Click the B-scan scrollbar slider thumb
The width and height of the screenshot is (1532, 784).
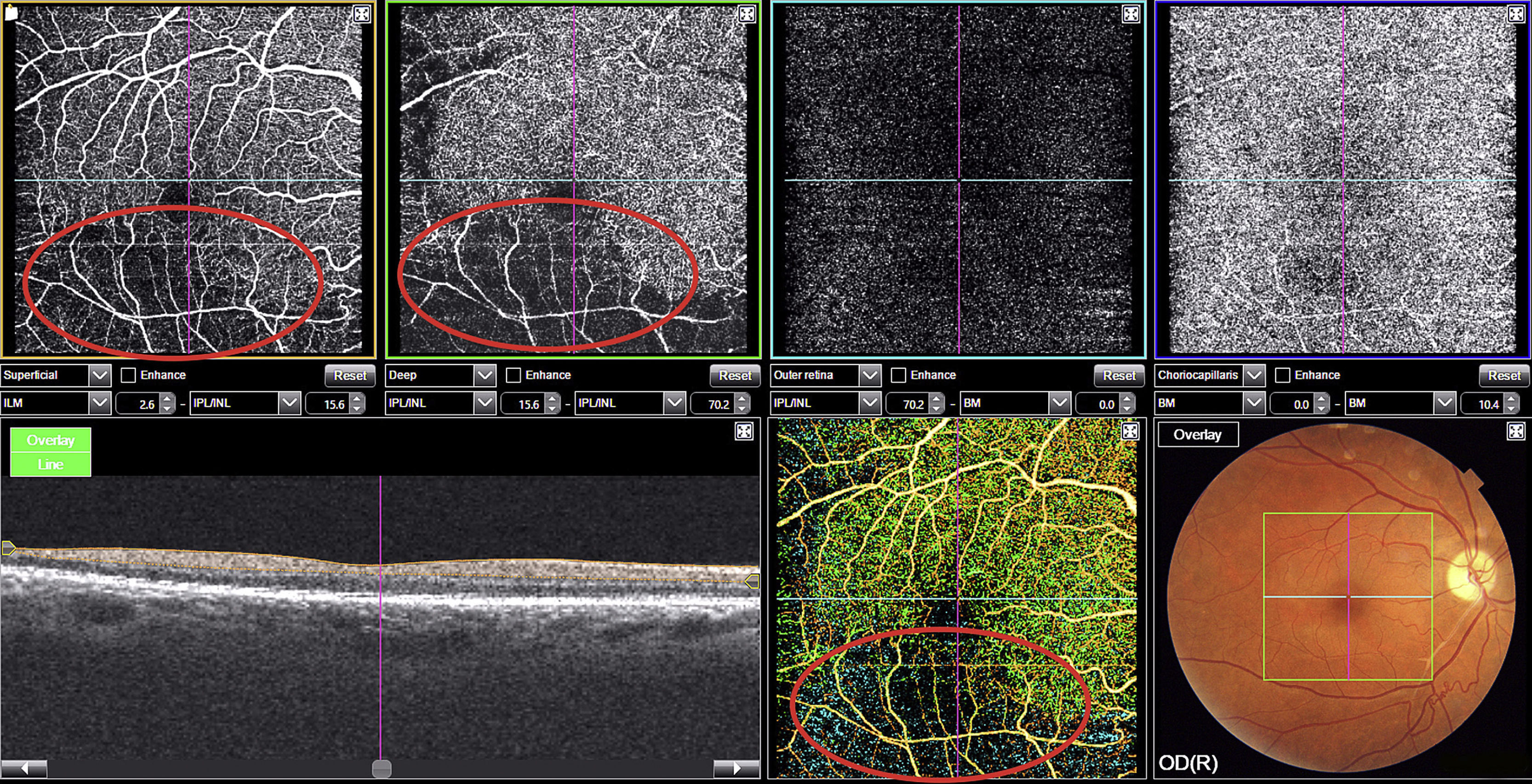point(381,768)
